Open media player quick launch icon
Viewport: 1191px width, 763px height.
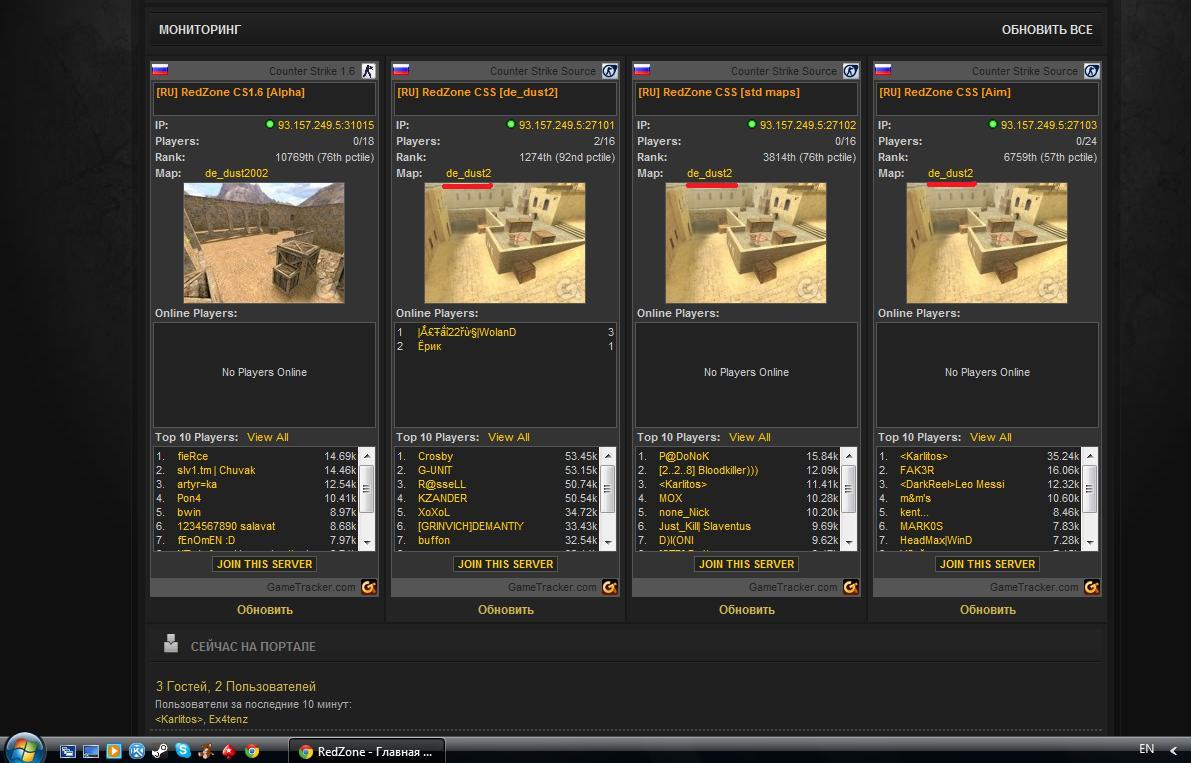(114, 751)
